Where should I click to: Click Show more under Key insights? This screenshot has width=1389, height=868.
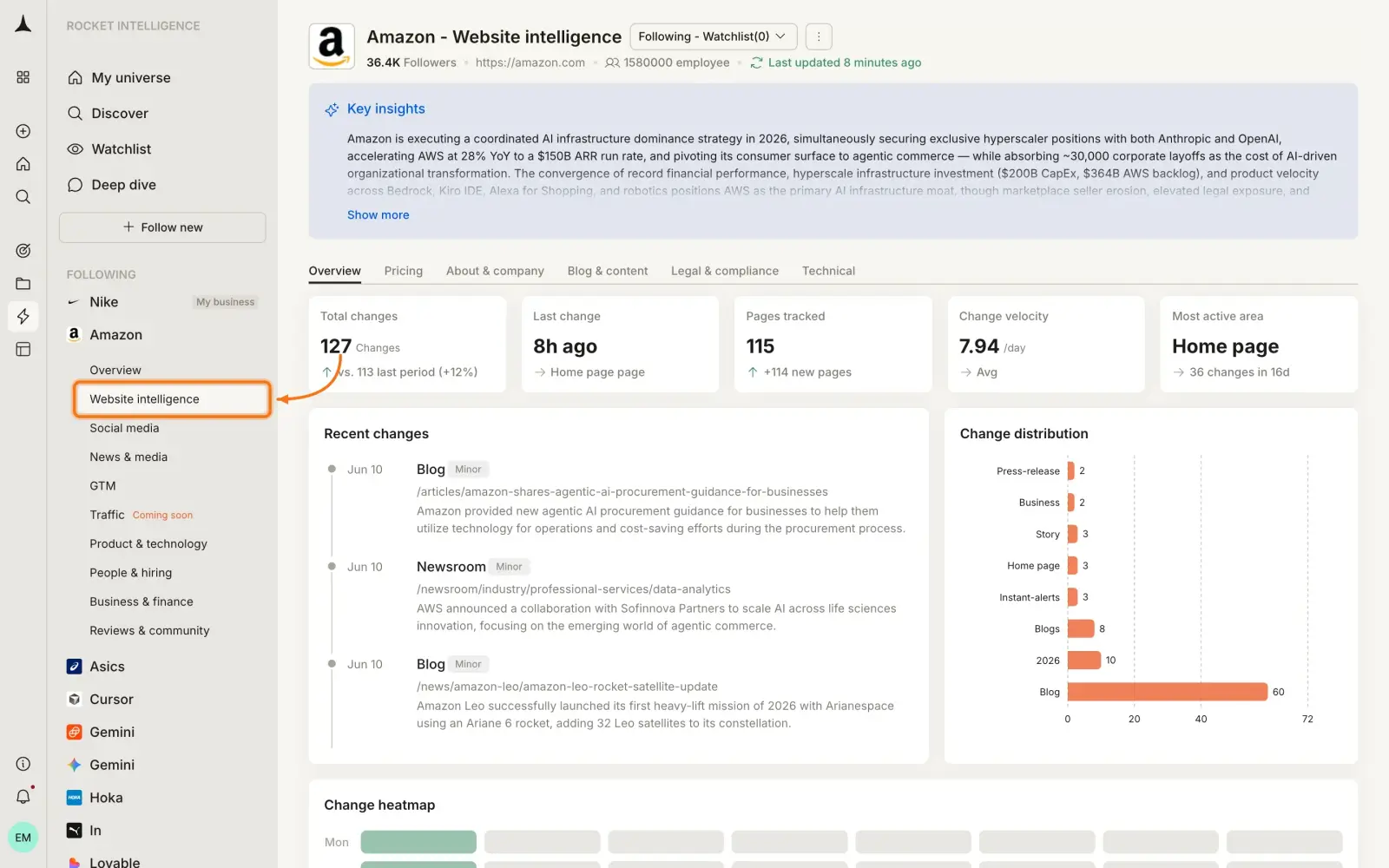[378, 215]
